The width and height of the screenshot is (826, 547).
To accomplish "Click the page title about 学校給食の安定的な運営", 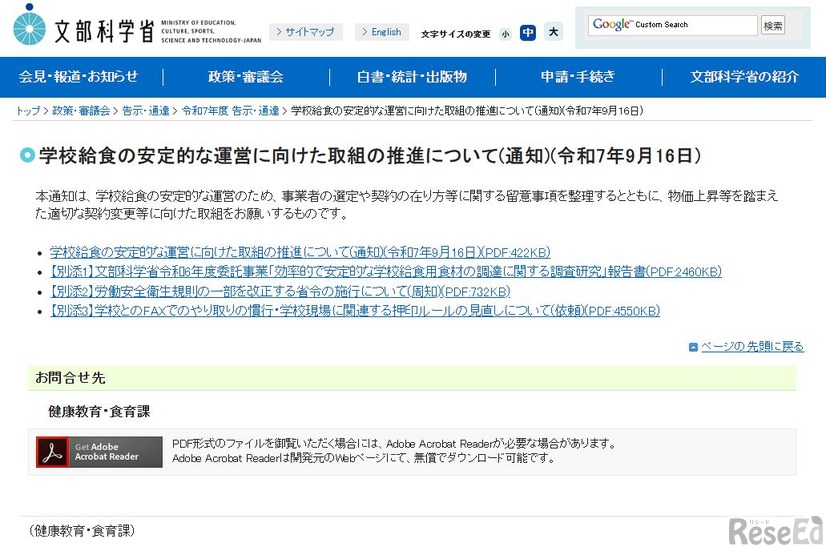I will click(x=370, y=156).
